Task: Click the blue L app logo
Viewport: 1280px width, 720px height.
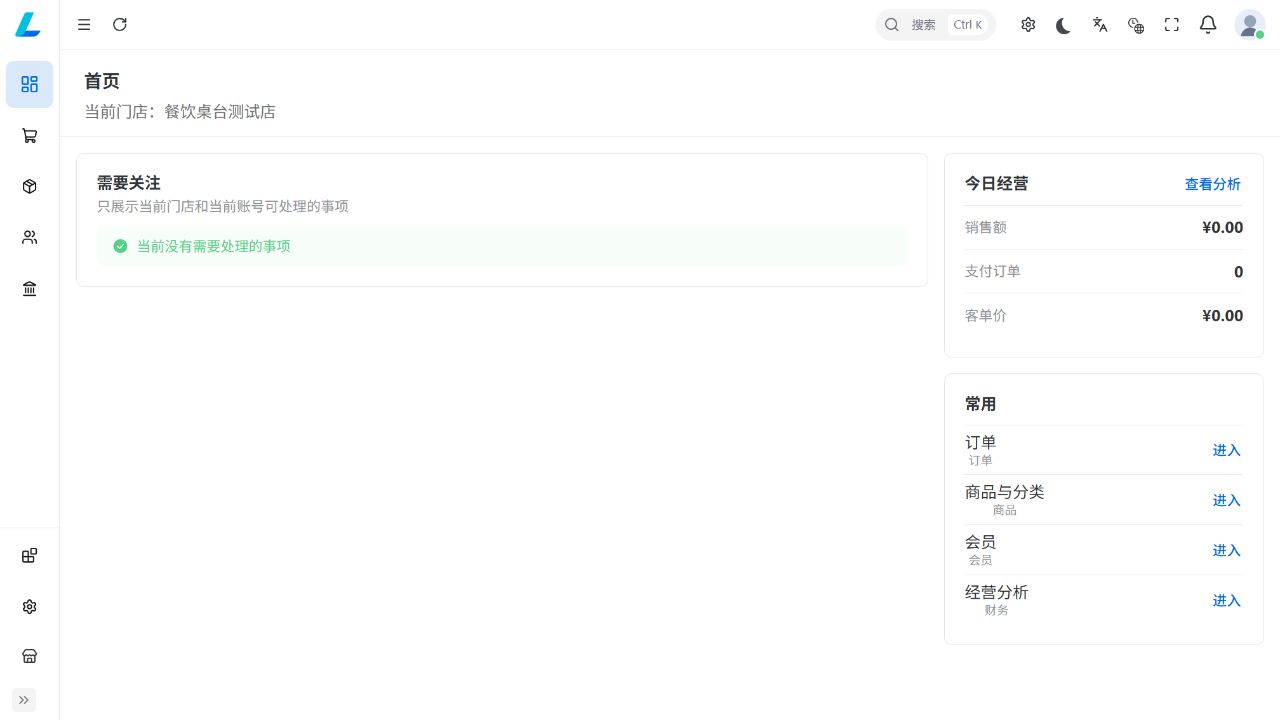Action: 29,25
